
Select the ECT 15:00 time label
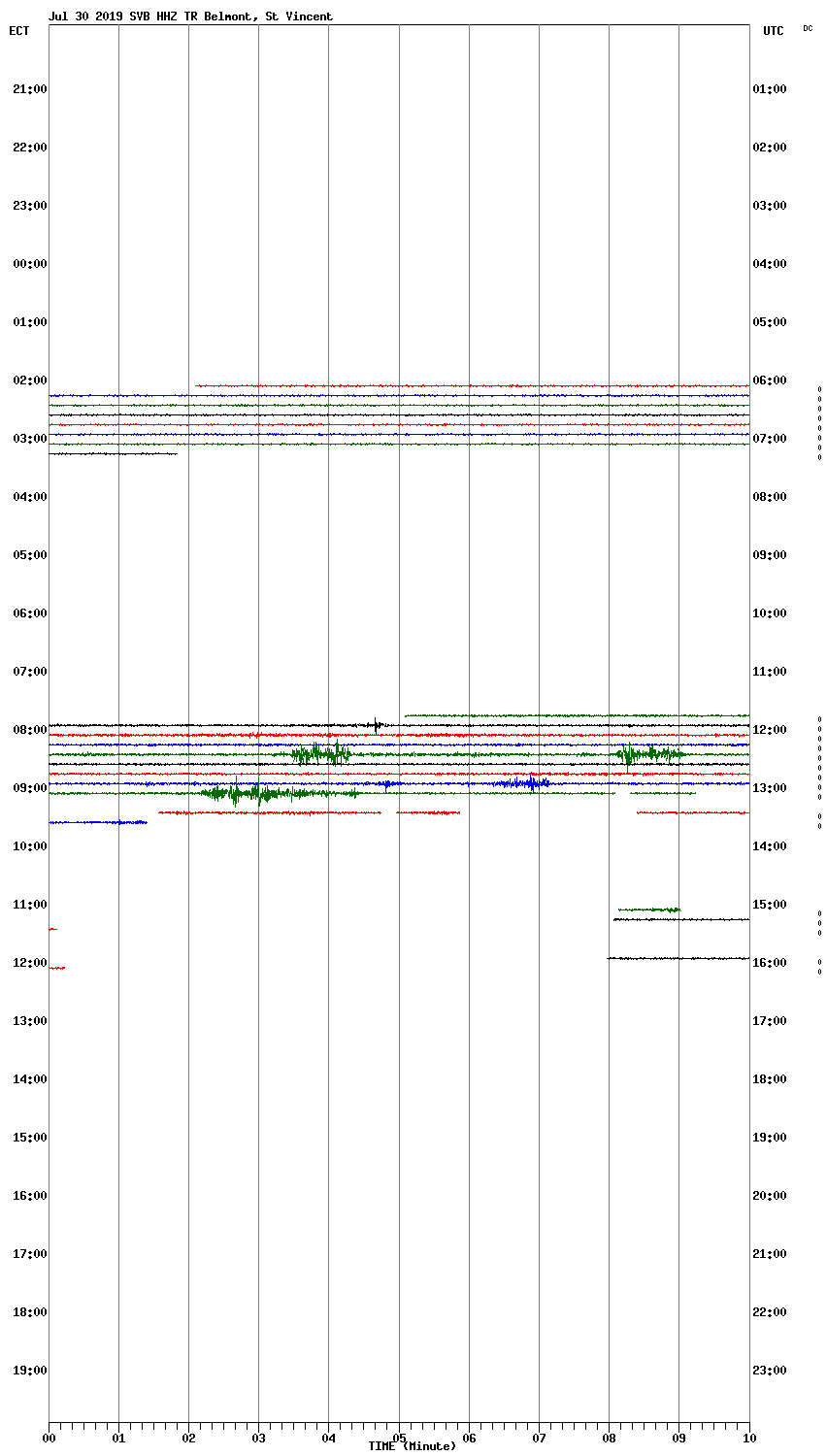click(30, 1138)
